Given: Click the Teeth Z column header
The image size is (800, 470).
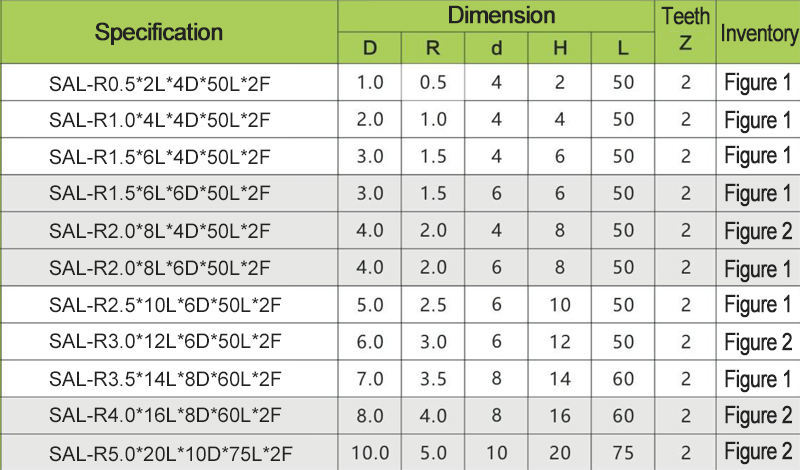Looking at the screenshot, I should (x=686, y=30).
